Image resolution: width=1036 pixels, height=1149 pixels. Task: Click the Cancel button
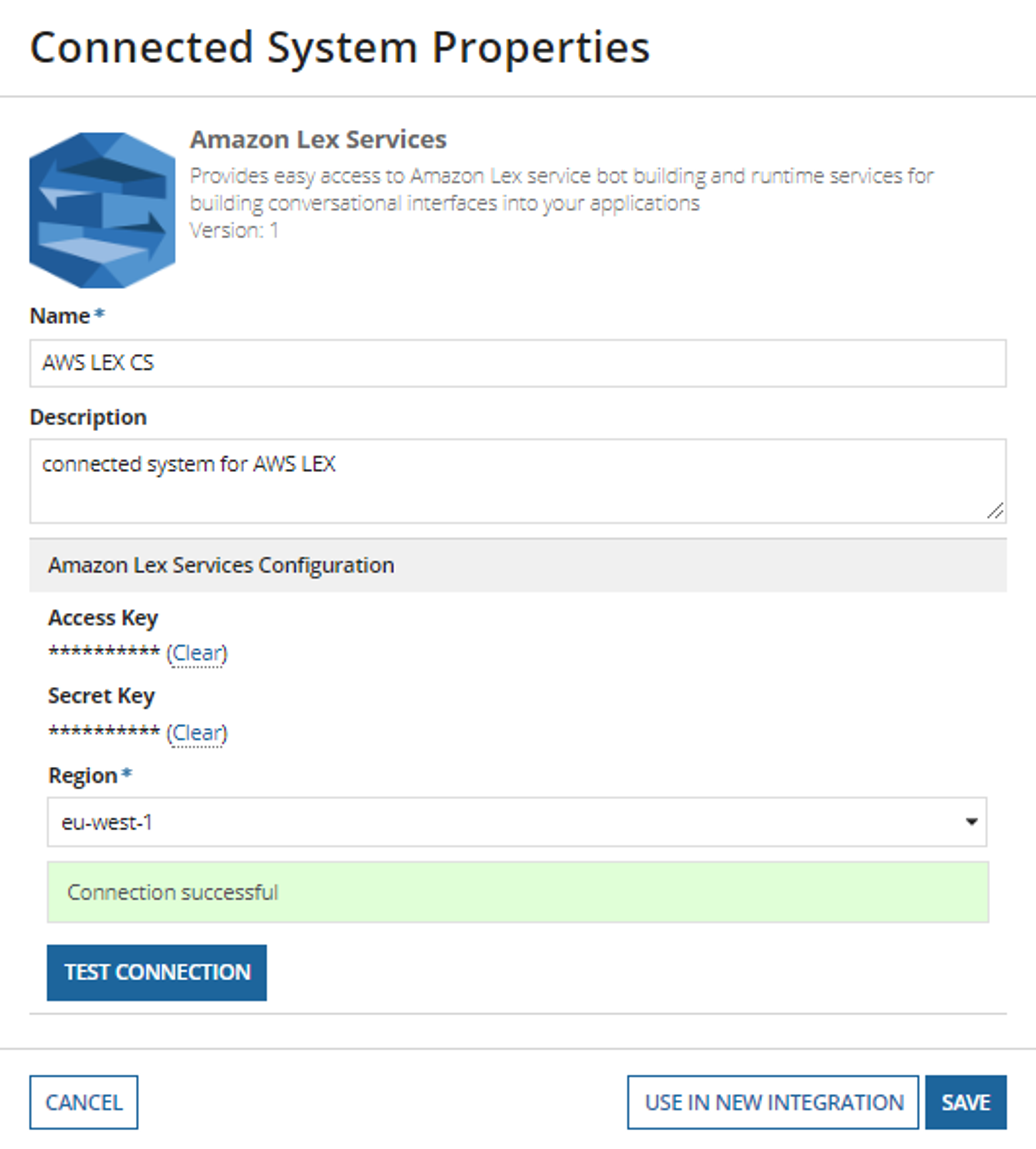click(84, 1102)
